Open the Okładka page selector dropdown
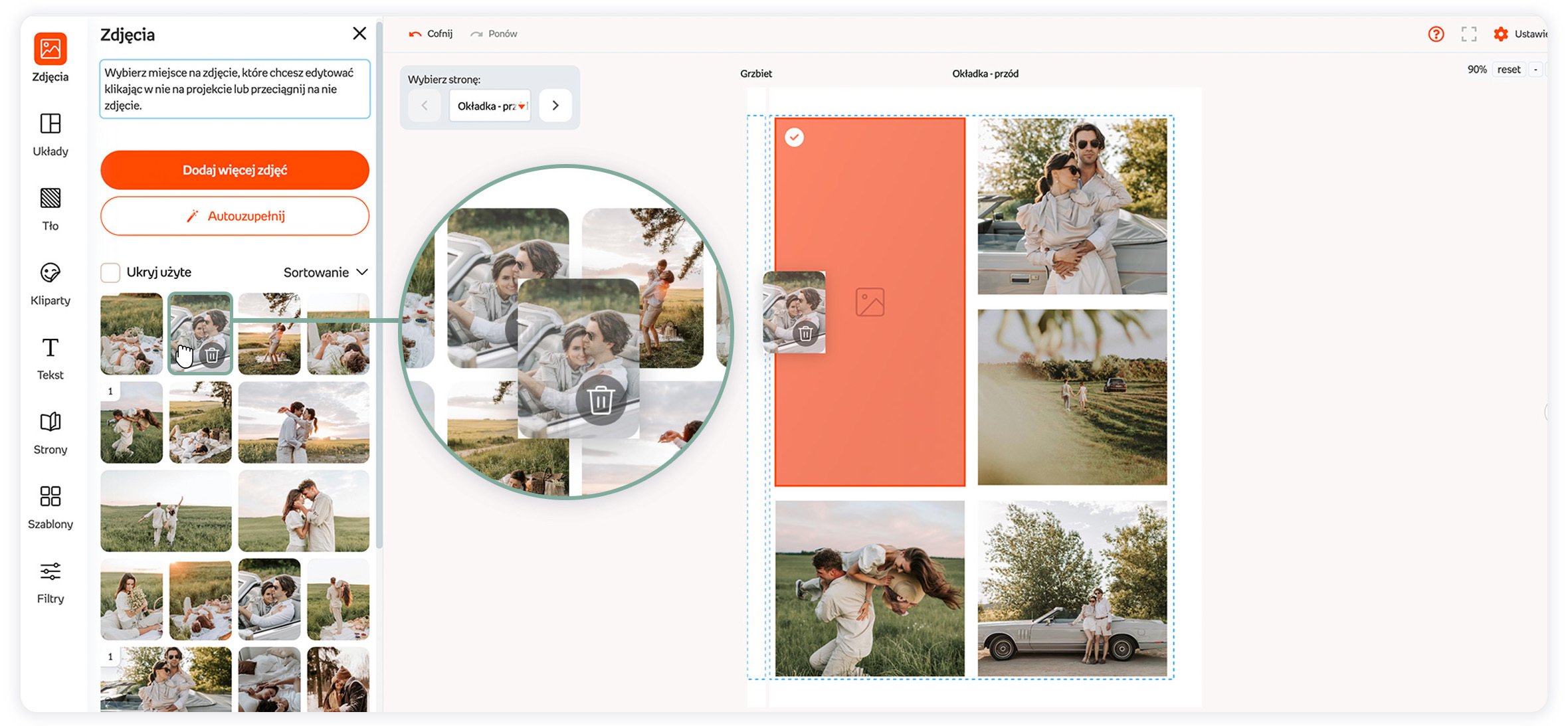 (490, 106)
